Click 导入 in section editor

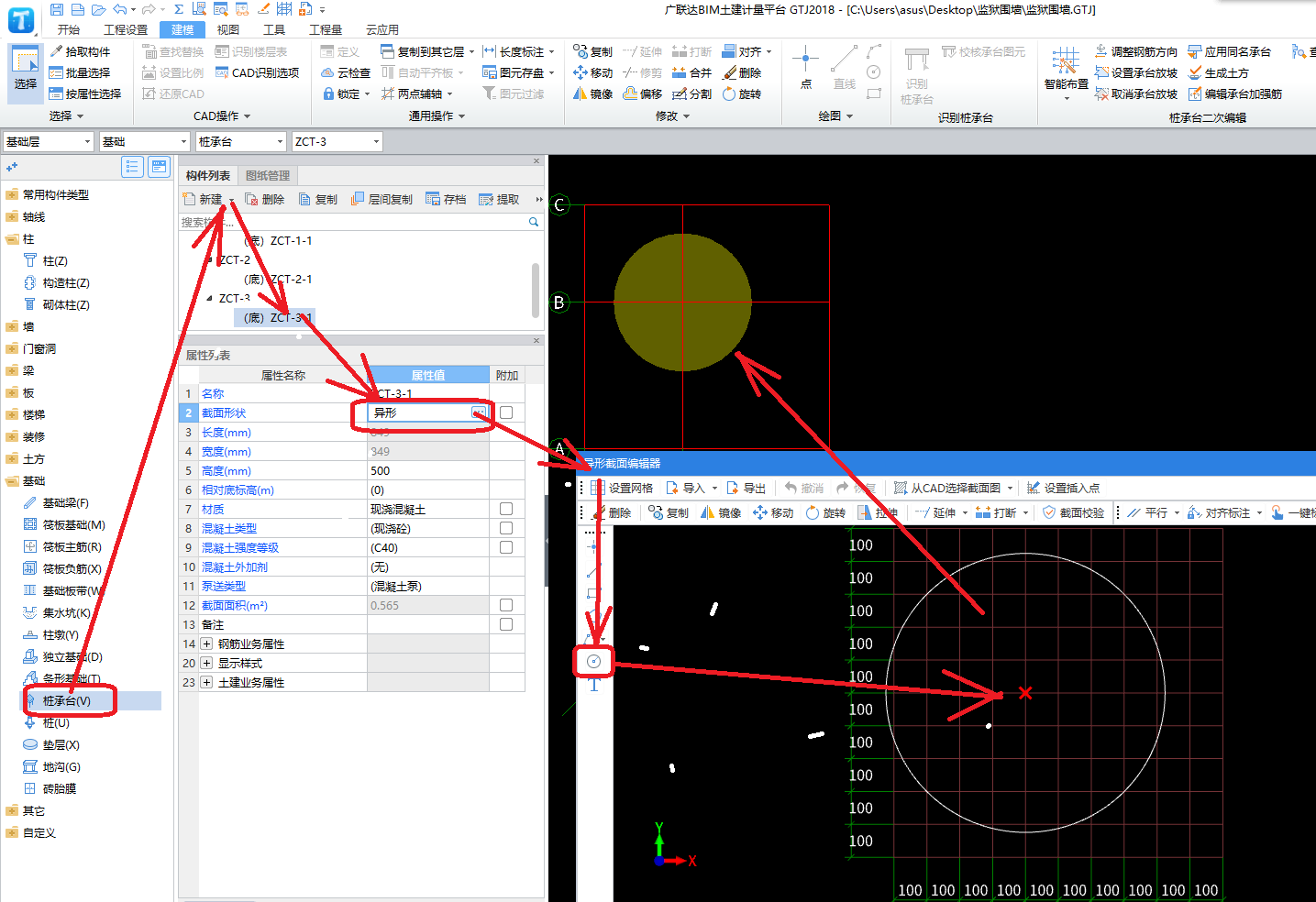click(686, 488)
